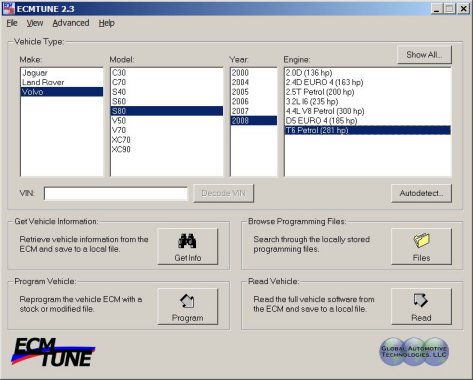This screenshot has width=473, height=380.
Task: Select model XC90
Action: pyautogui.click(x=167, y=149)
